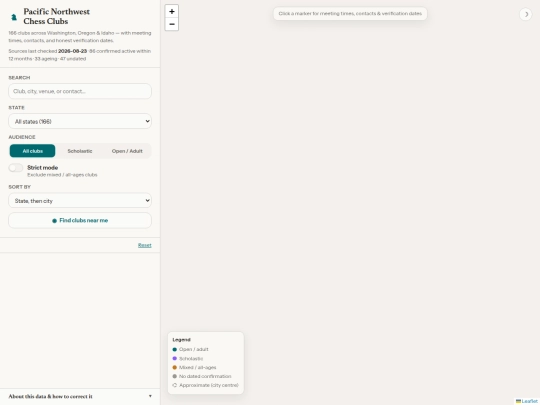Click the Reset link
The width and height of the screenshot is (540, 405).
point(145,245)
